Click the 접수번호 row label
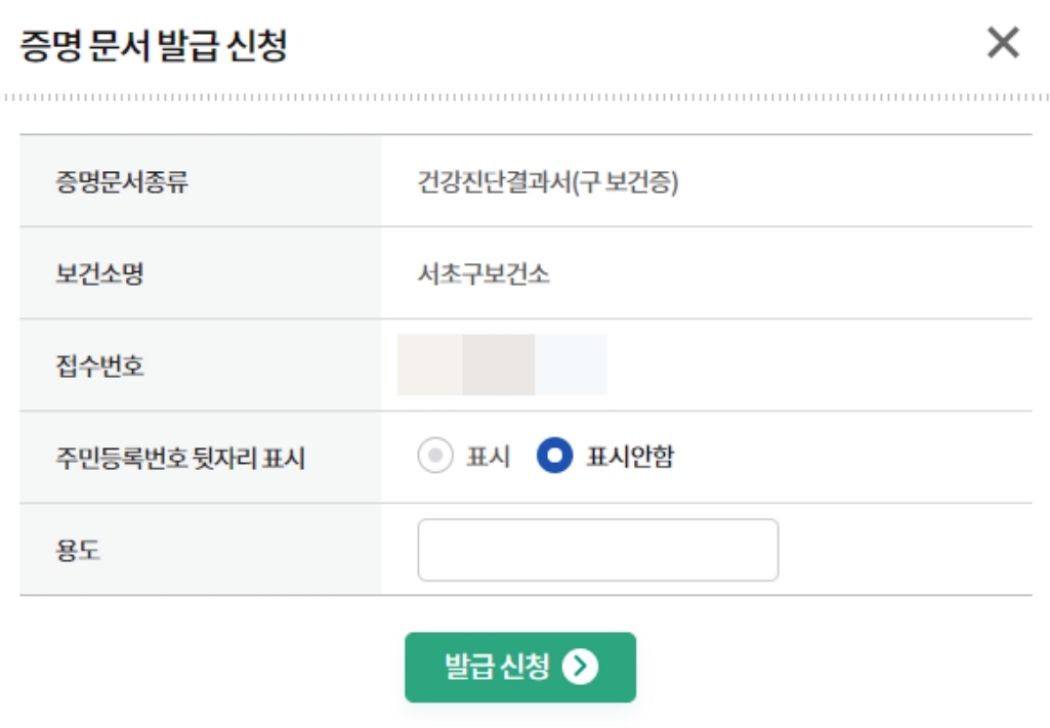This screenshot has width=1050, height=728. (100, 366)
